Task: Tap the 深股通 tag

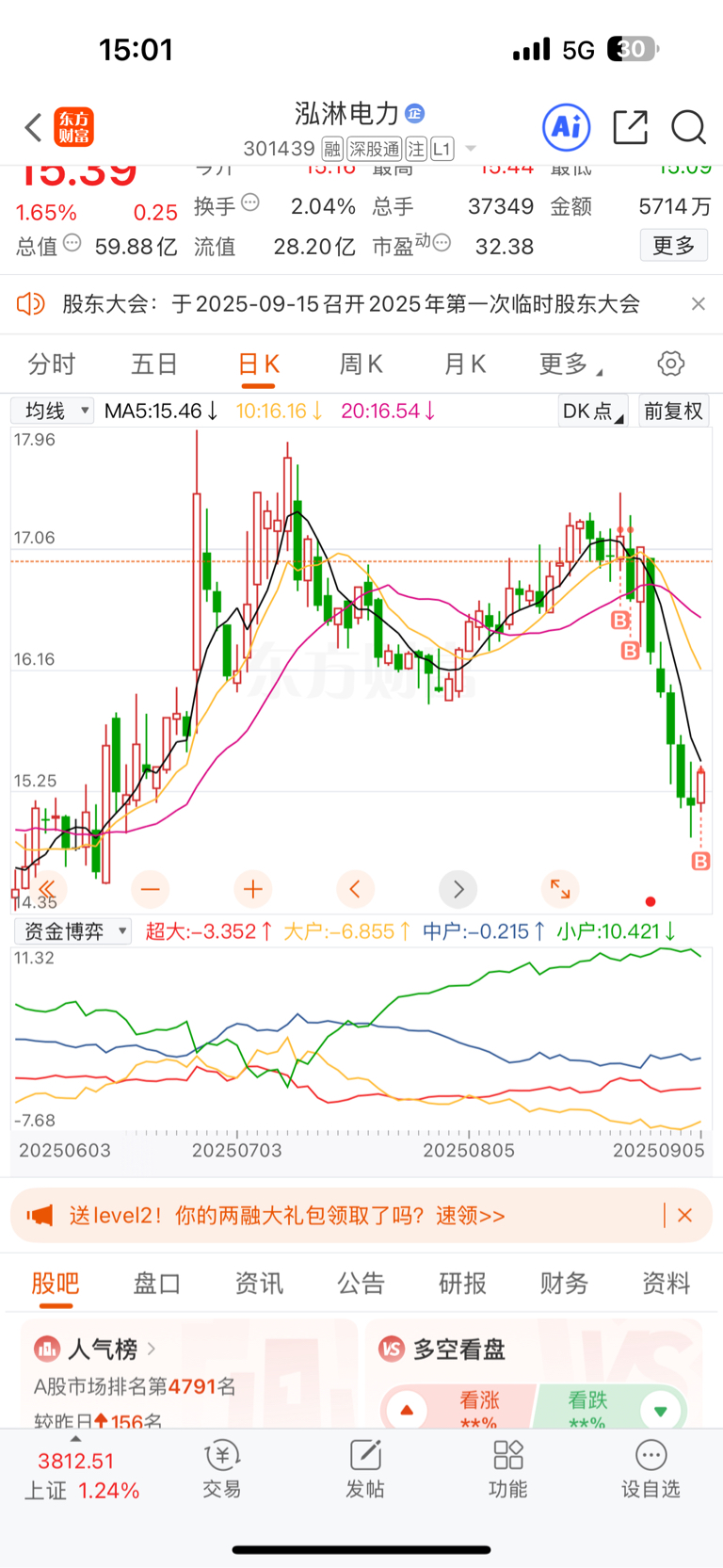Action: 374,149
